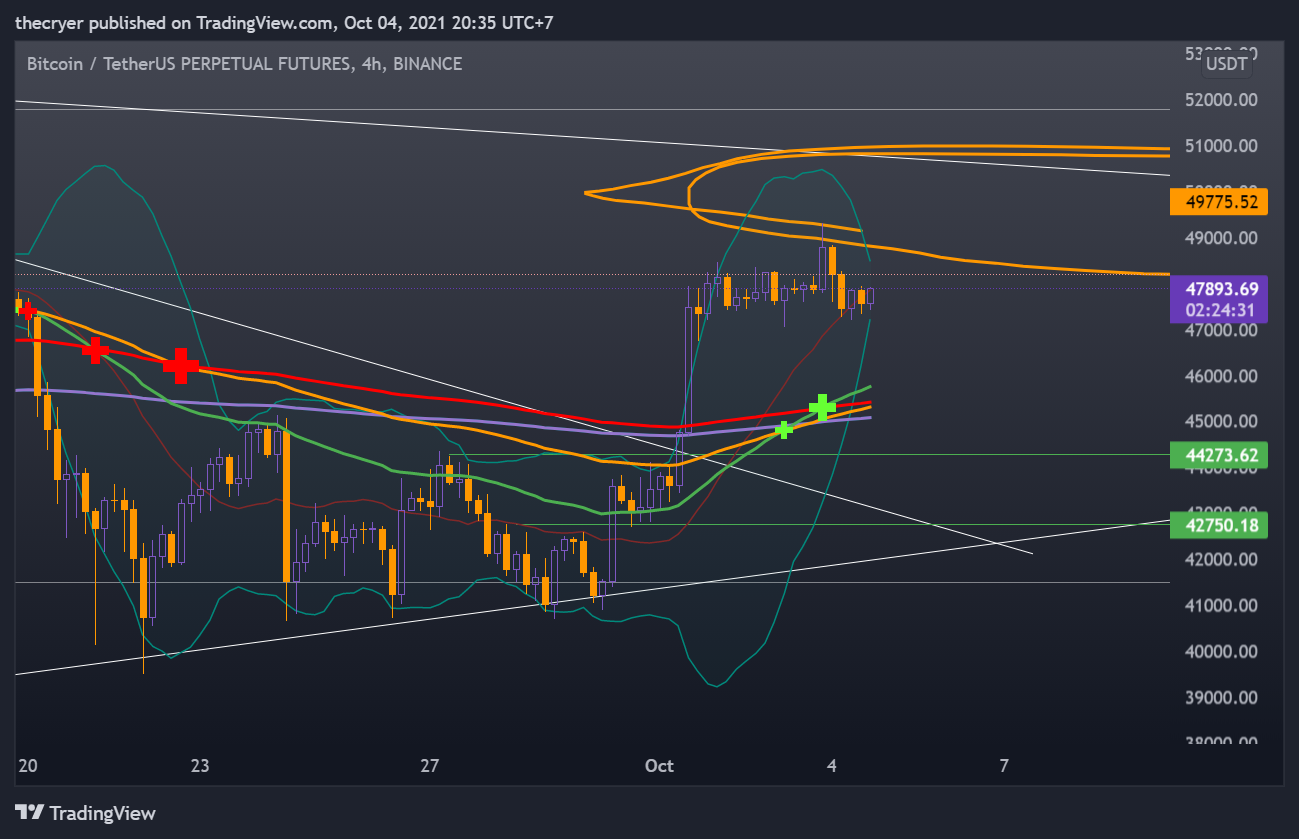Select the purple 47893.69 current price label
The height and width of the screenshot is (839, 1299).
(x=1221, y=288)
